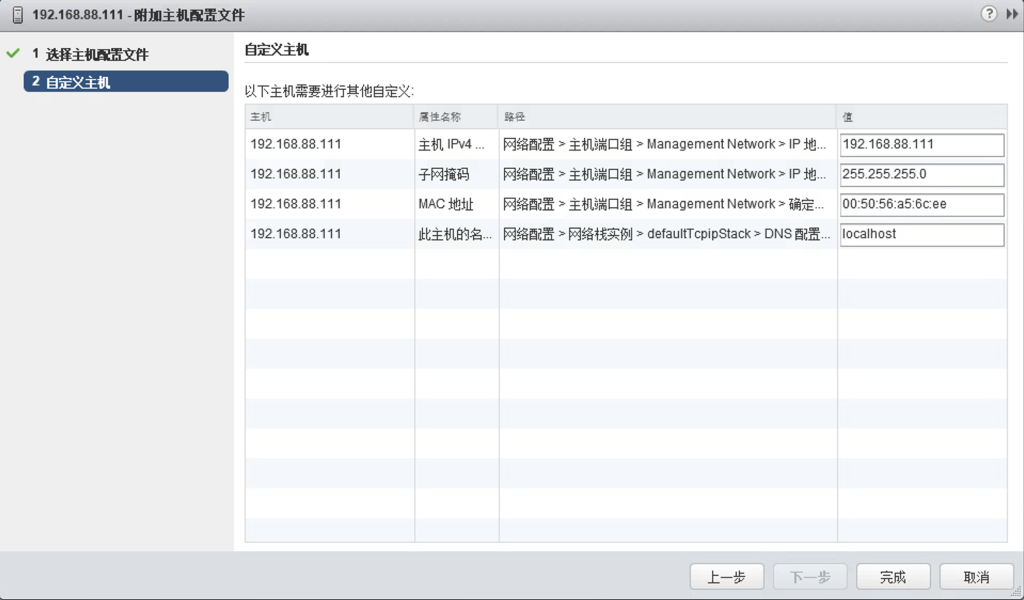1024x600 pixels.
Task: Click the 取消 button
Action: [976, 577]
